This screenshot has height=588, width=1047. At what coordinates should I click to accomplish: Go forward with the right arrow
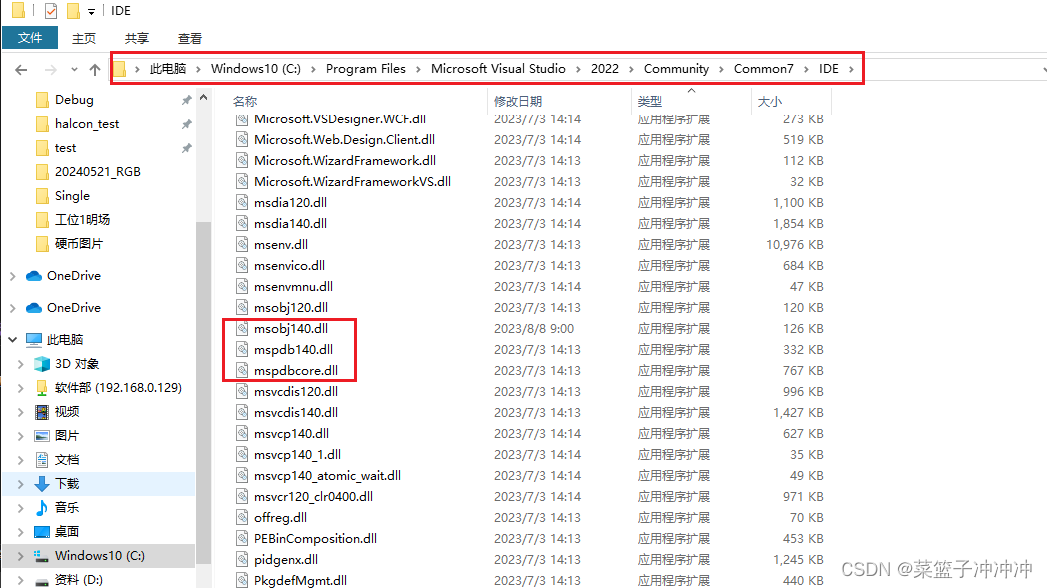pyautogui.click(x=51, y=69)
